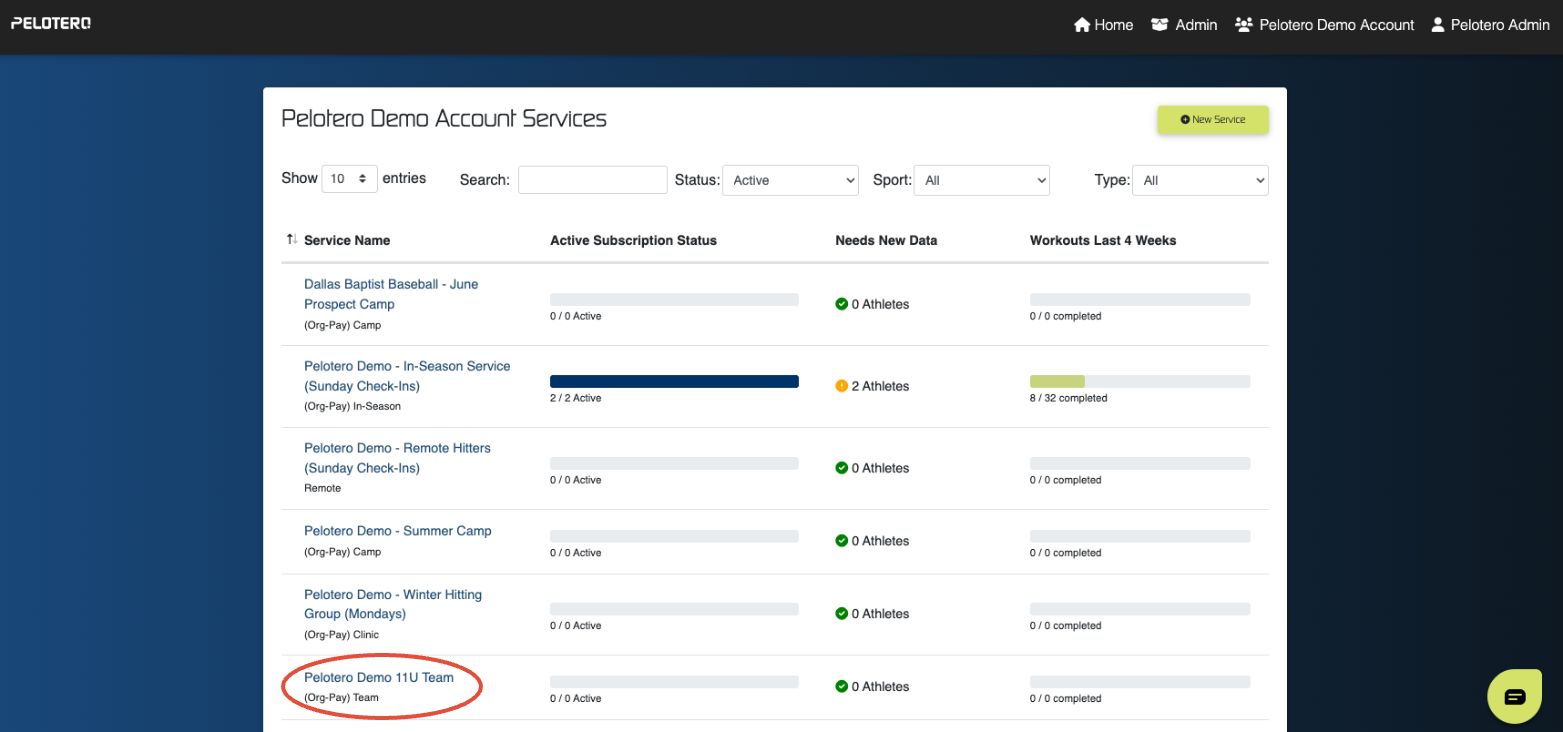Click the full blue 2 / 2 Active progress bar
Image resolution: width=1563 pixels, height=732 pixels.
674,381
